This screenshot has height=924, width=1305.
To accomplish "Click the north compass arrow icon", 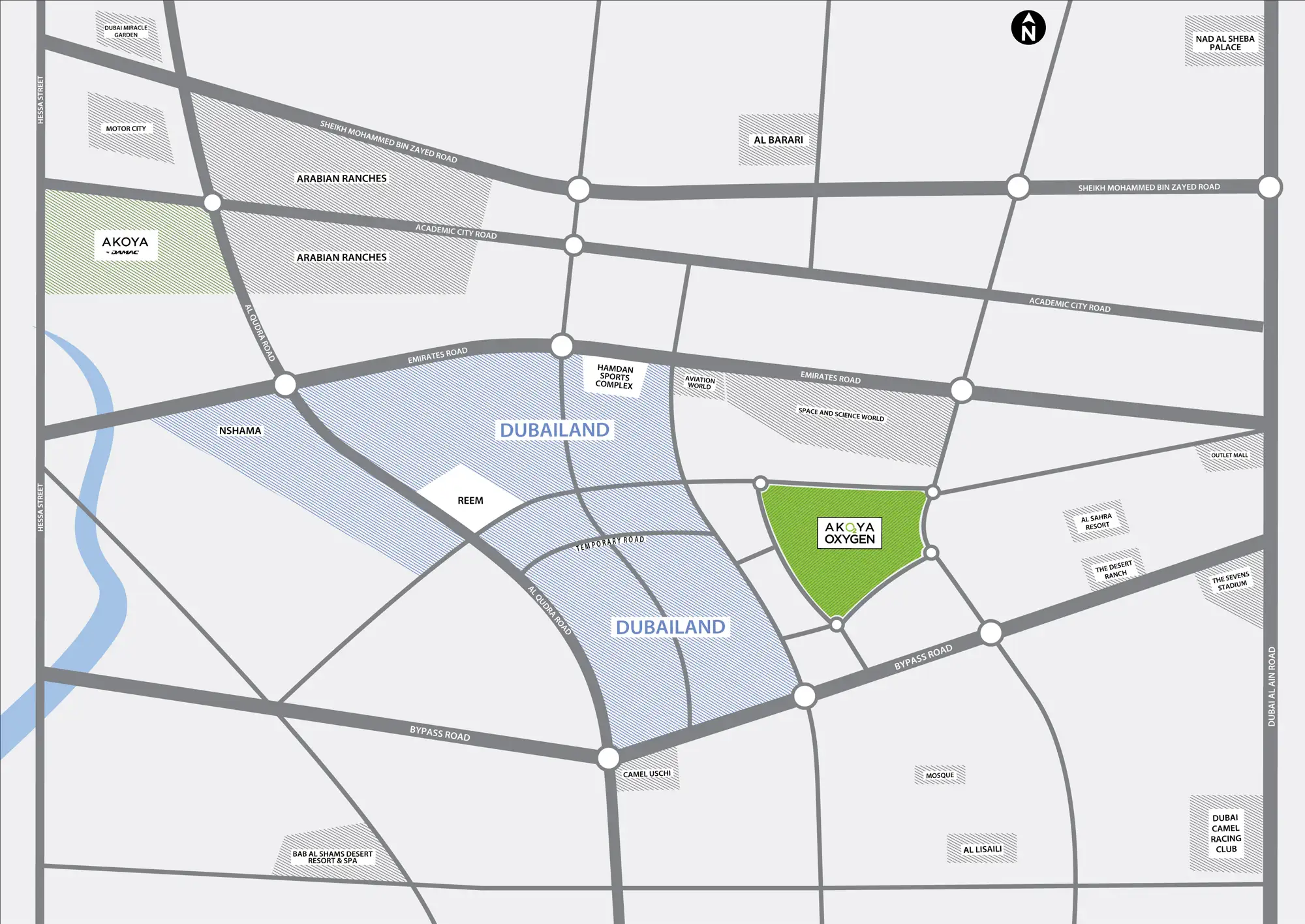I will click(1028, 28).
